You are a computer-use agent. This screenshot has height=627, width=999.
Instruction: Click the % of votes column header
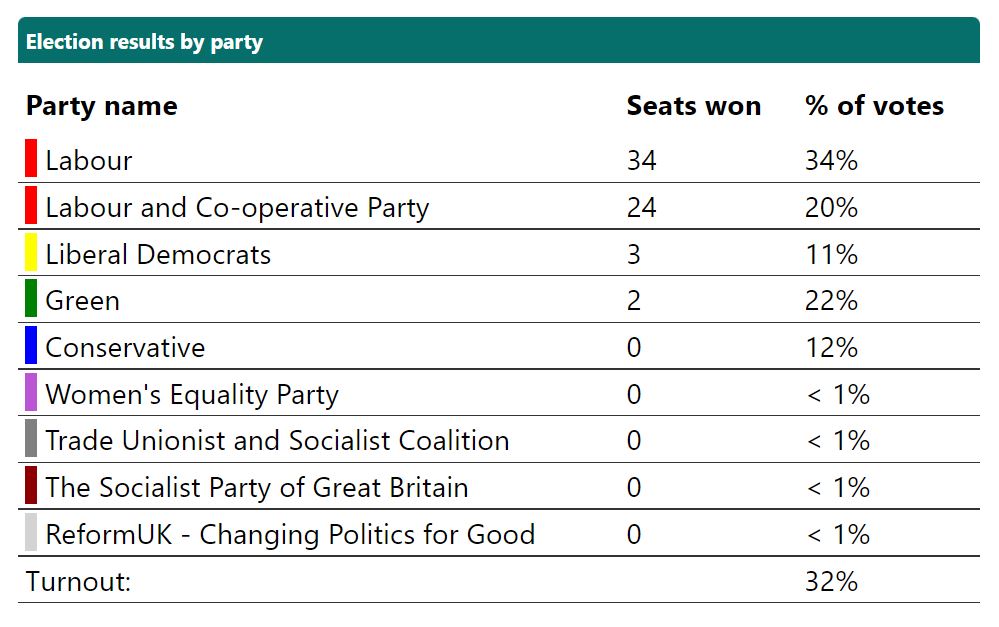[874, 106]
